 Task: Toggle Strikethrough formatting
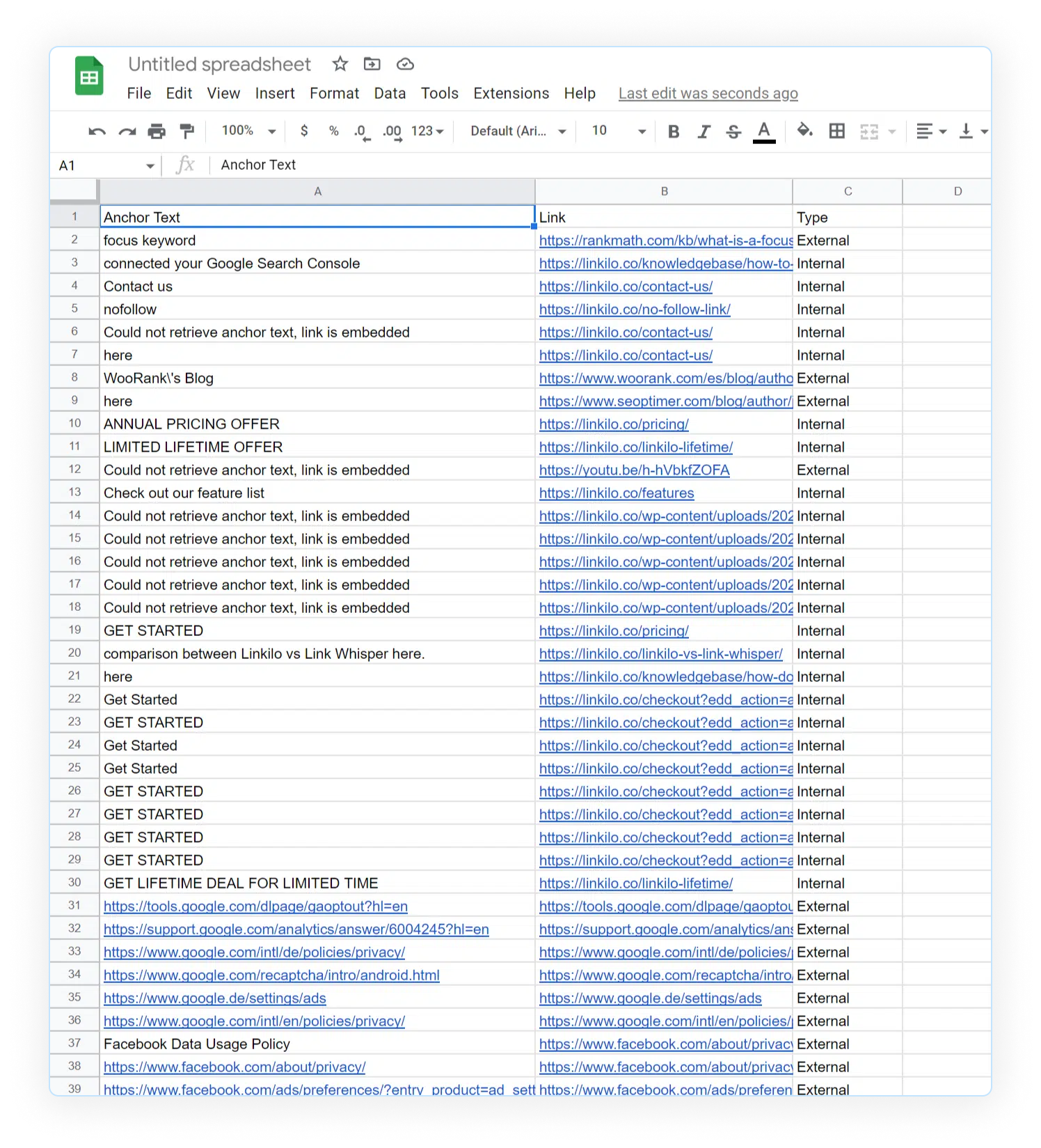(733, 131)
